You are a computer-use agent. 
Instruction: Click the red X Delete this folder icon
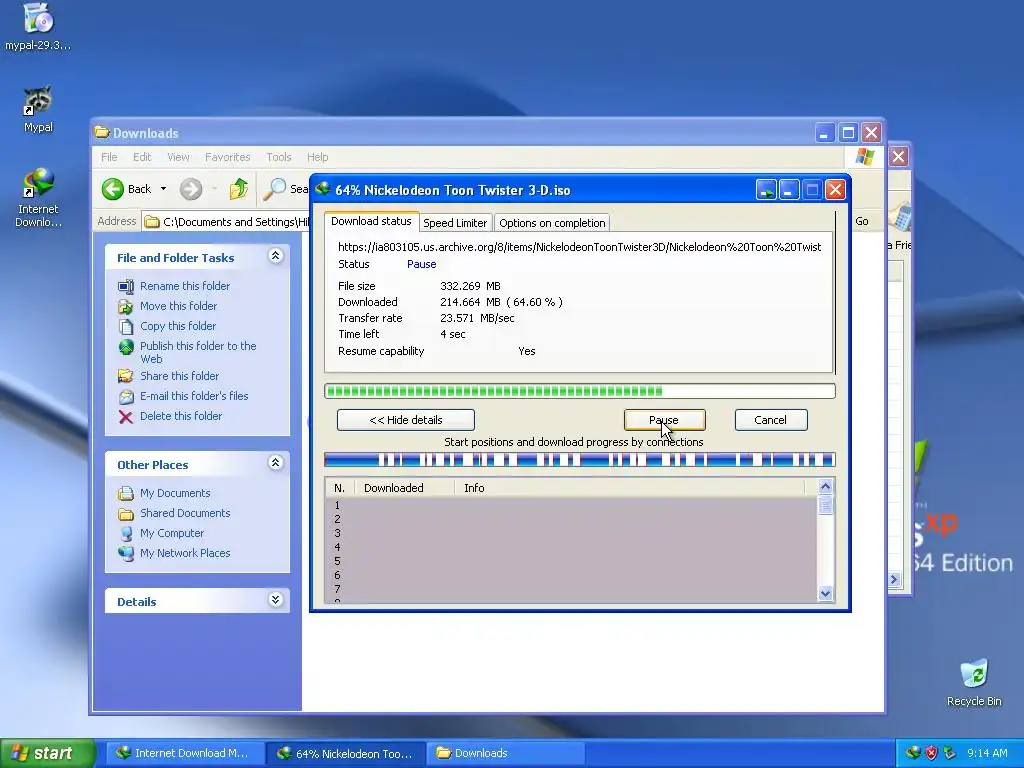tap(125, 417)
